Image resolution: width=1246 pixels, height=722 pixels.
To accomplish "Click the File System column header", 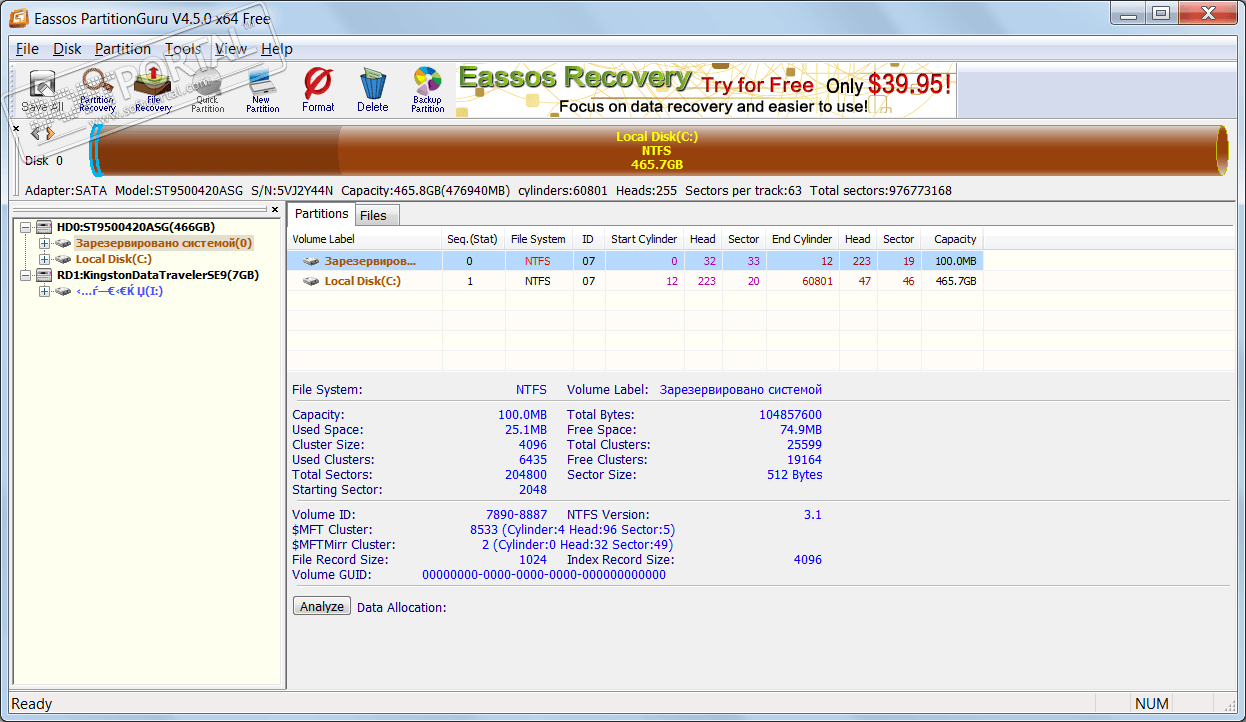I will pos(538,239).
